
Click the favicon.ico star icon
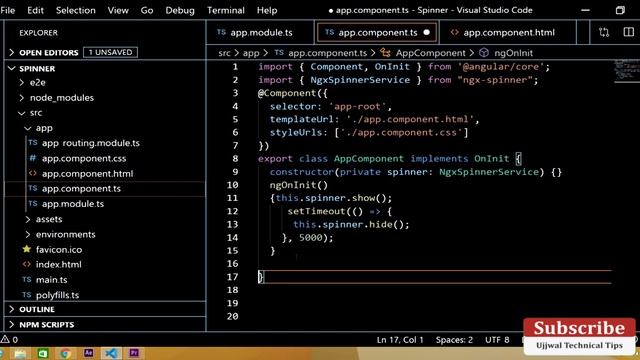click(27, 249)
